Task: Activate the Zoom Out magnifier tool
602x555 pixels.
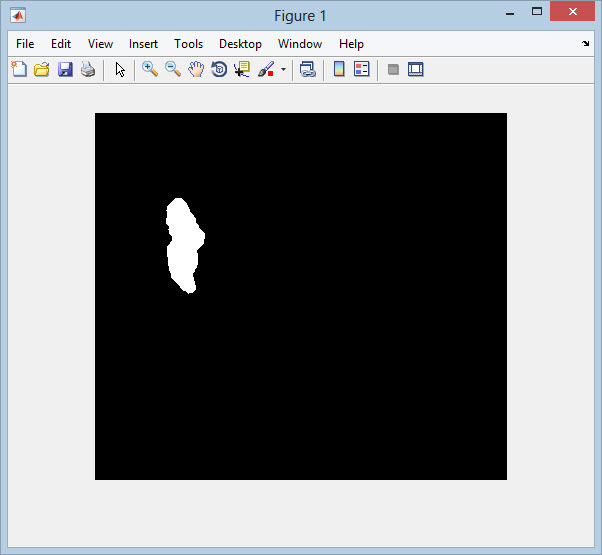Action: coord(173,69)
